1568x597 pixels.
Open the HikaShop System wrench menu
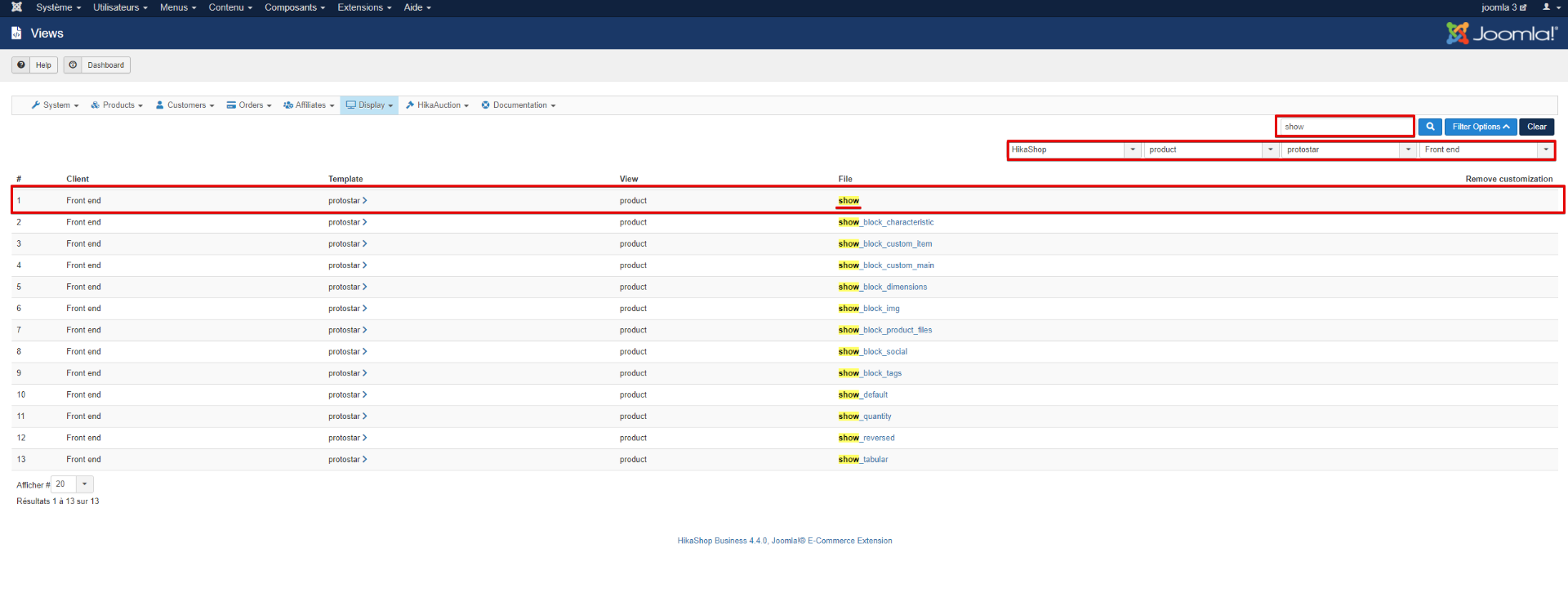click(55, 105)
